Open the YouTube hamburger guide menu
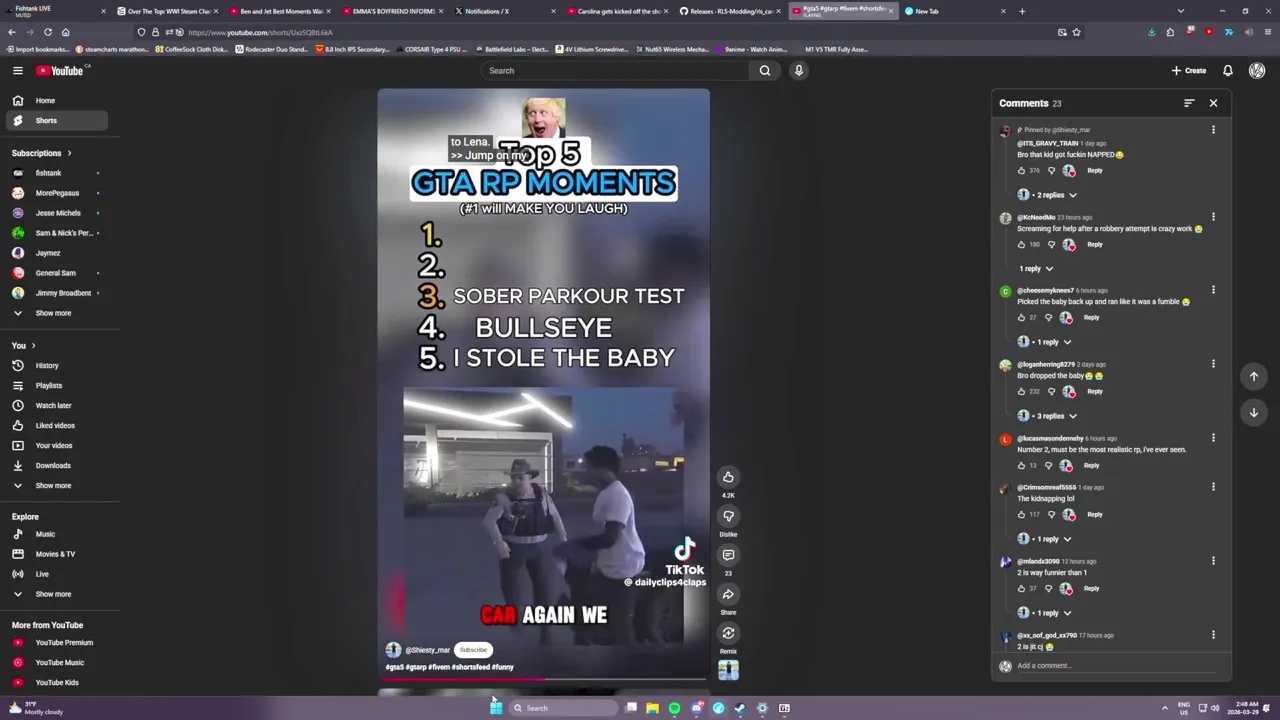The height and width of the screenshot is (720, 1280). tap(17, 70)
